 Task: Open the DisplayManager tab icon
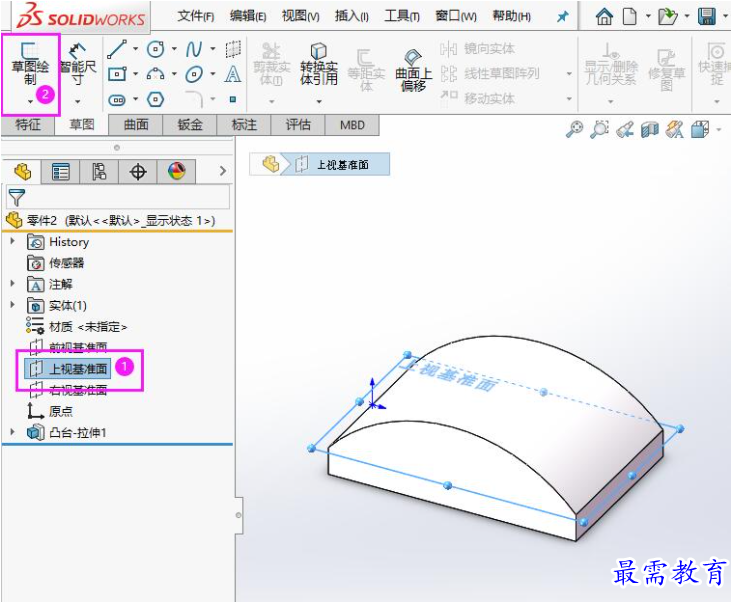(176, 172)
